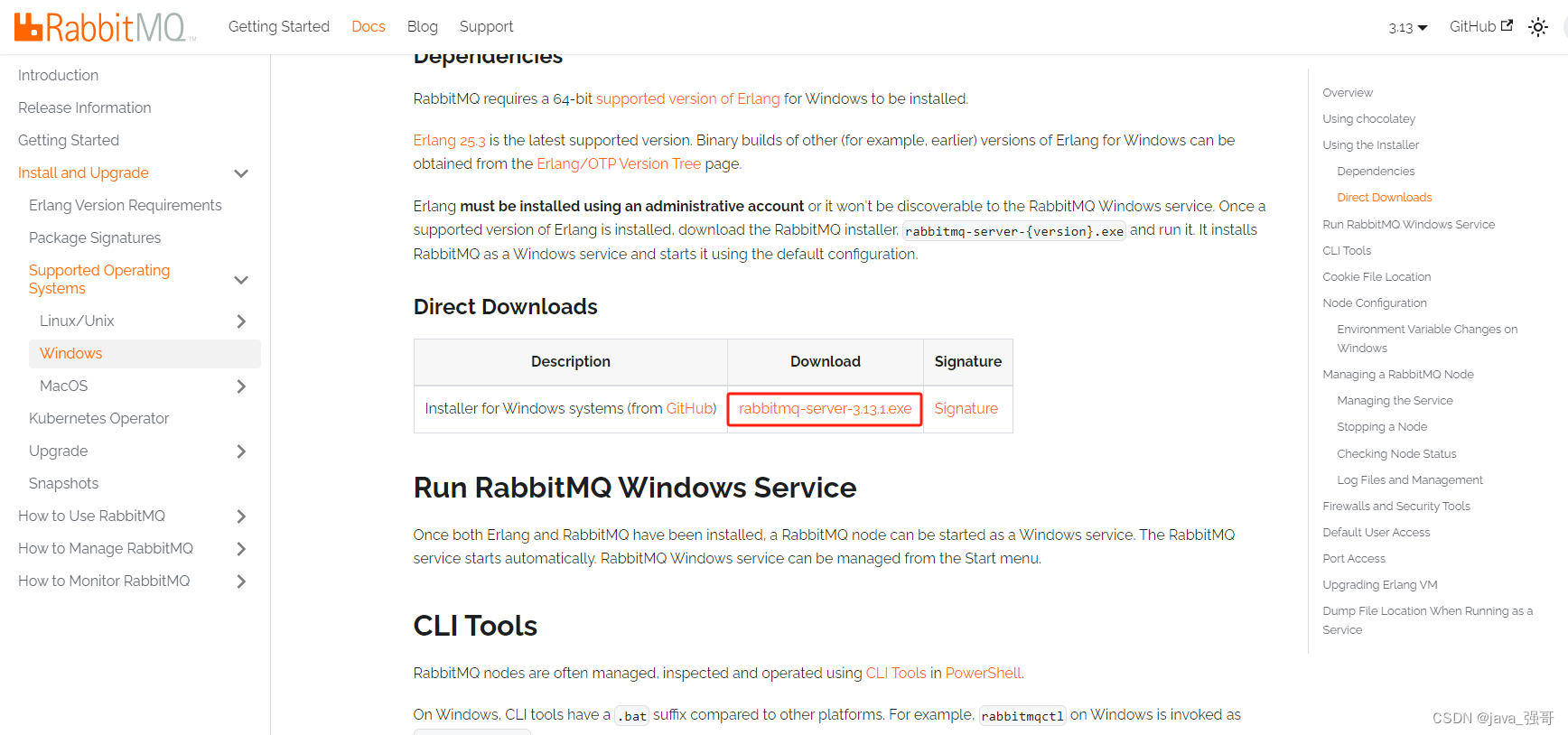Open How to Manage RabbitMQ section
This screenshot has height=735, width=1568.
point(106,548)
